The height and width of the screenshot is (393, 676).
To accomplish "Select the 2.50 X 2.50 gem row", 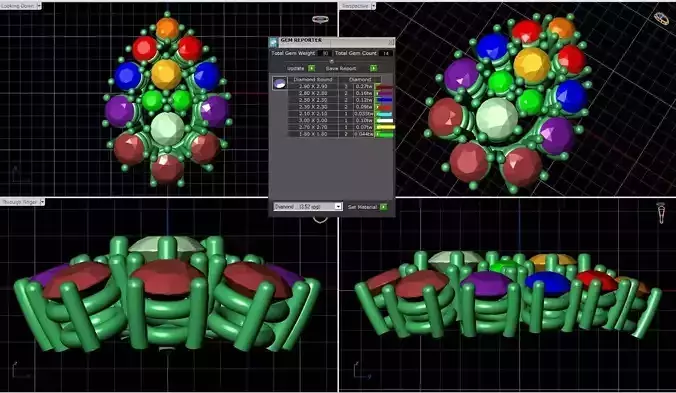I will 332,100.
